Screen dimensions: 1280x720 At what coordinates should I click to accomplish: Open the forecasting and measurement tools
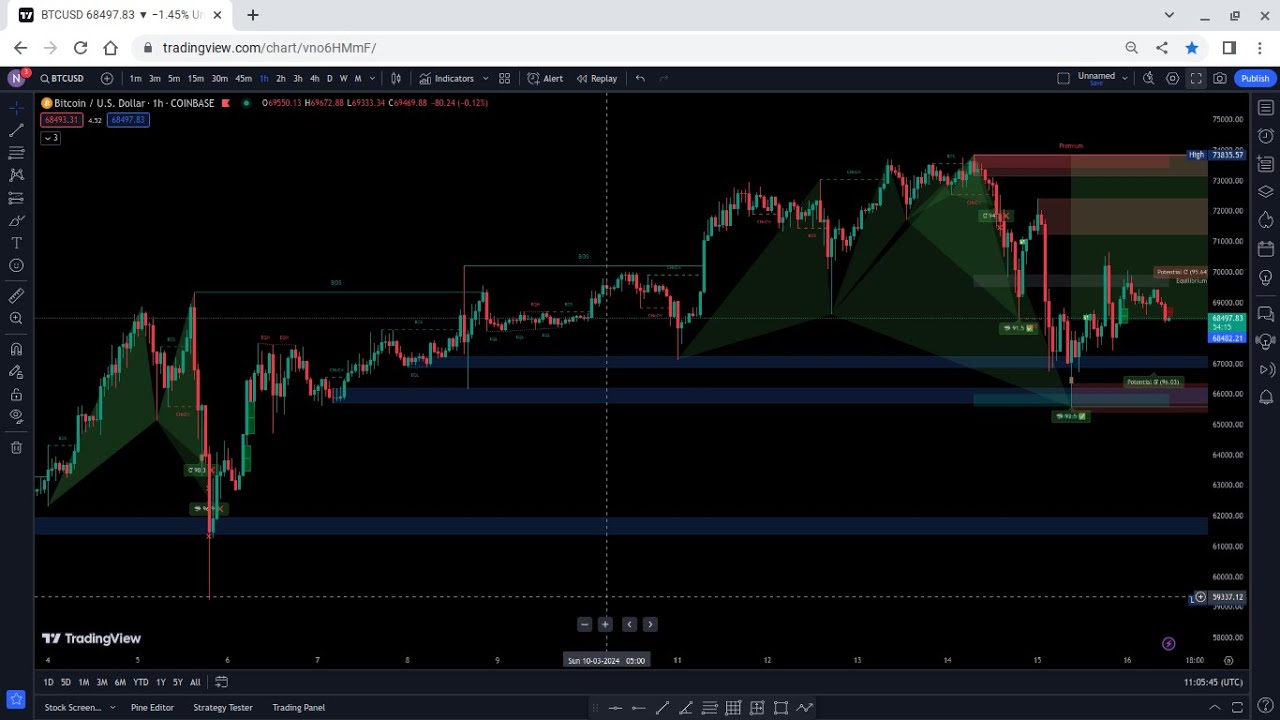16,198
